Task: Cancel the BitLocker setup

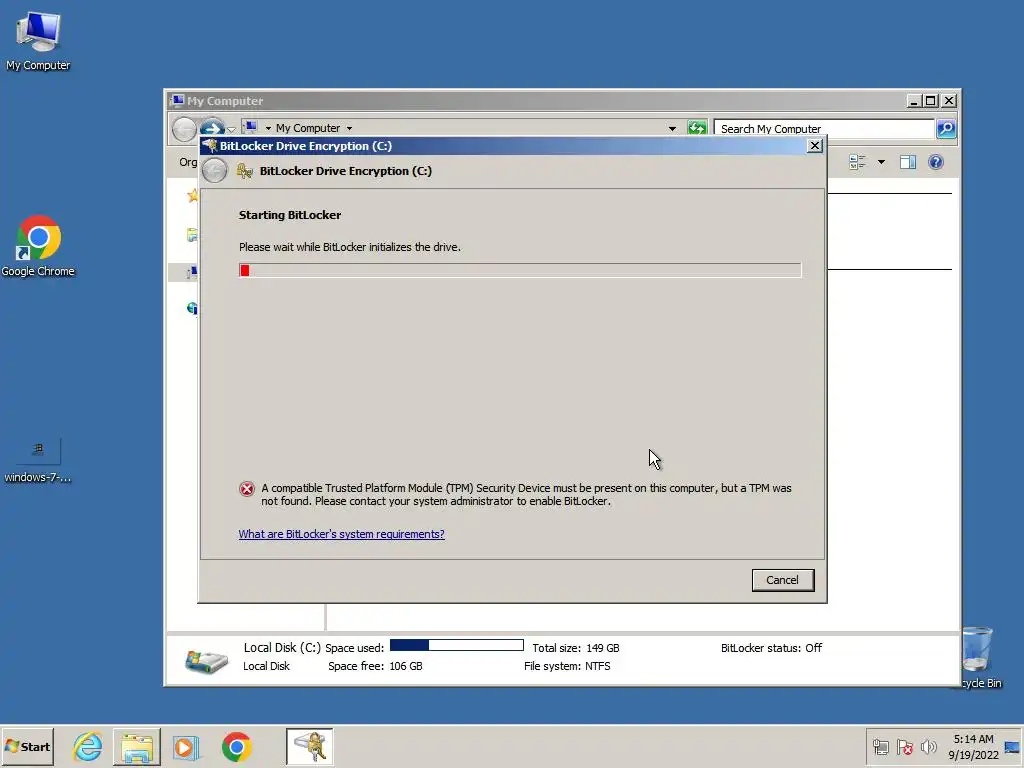Action: pyautogui.click(x=782, y=580)
